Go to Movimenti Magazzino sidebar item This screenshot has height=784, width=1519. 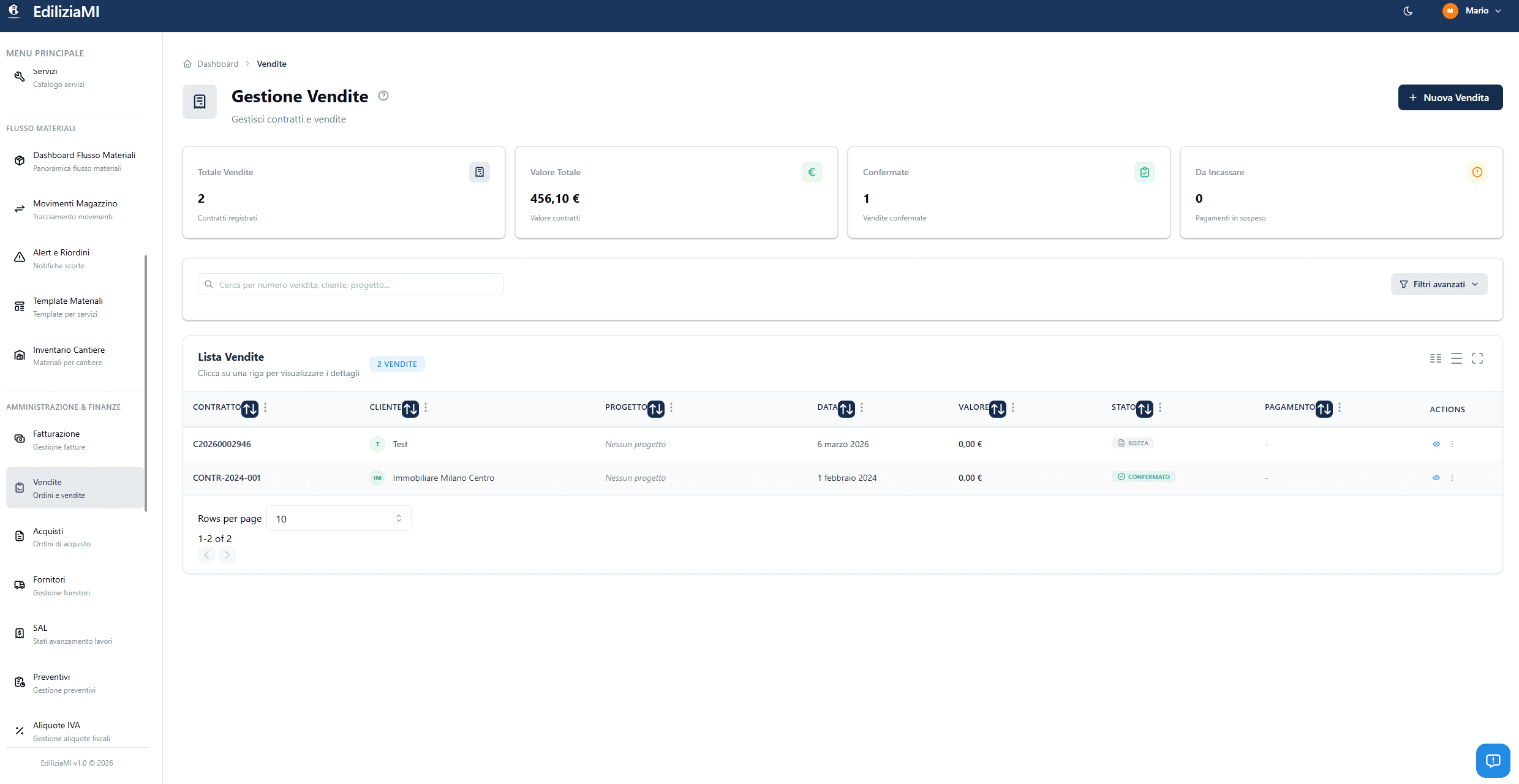(75, 209)
